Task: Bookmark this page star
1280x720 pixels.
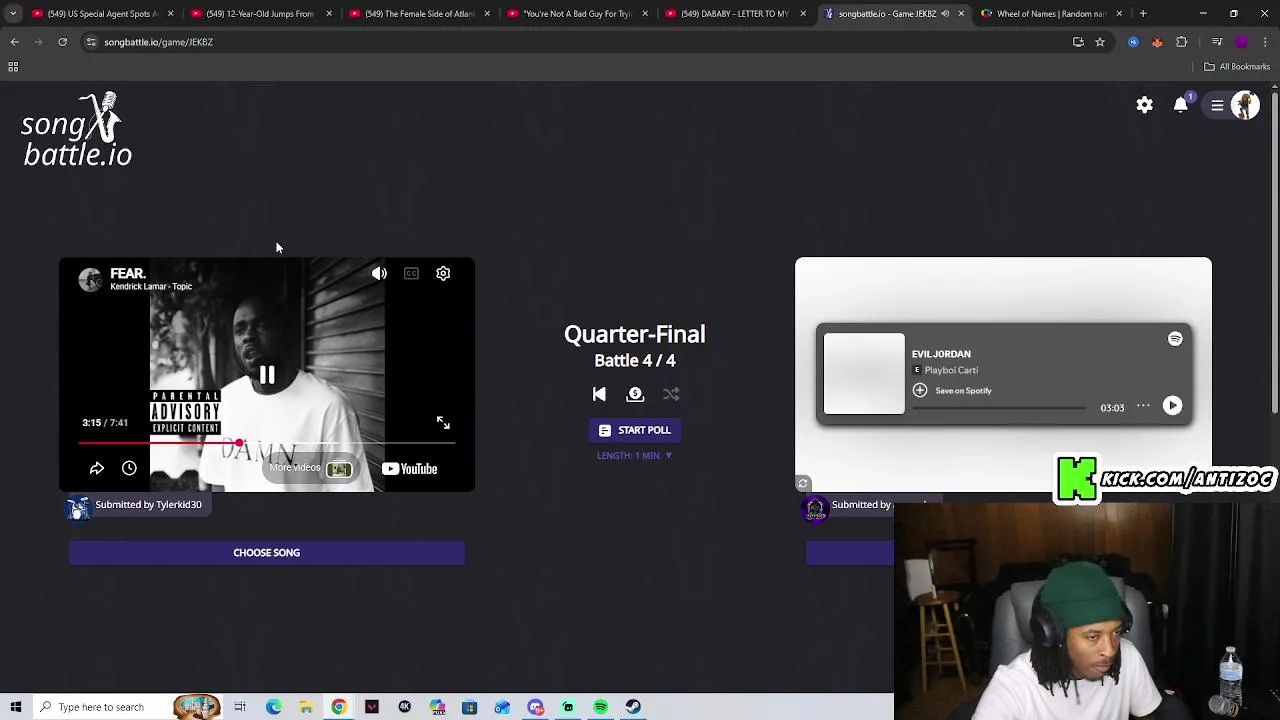Action: (x=1100, y=42)
